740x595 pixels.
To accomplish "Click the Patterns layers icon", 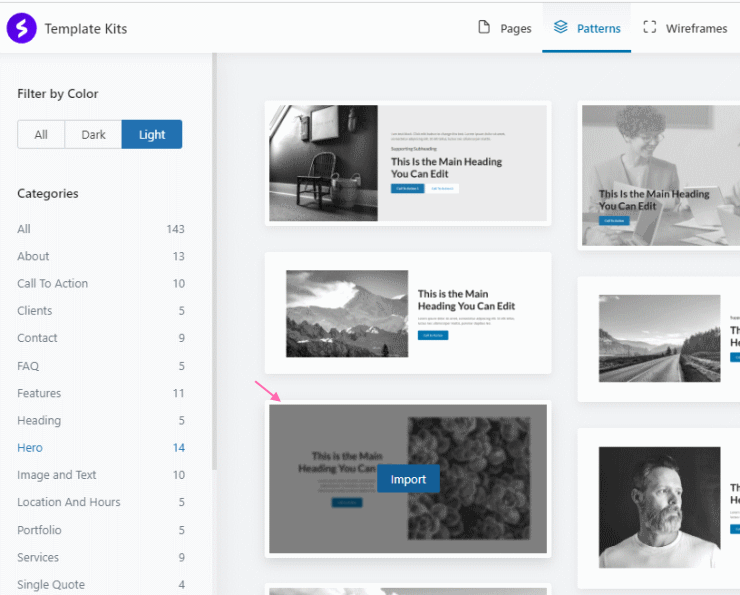I will [x=560, y=27].
